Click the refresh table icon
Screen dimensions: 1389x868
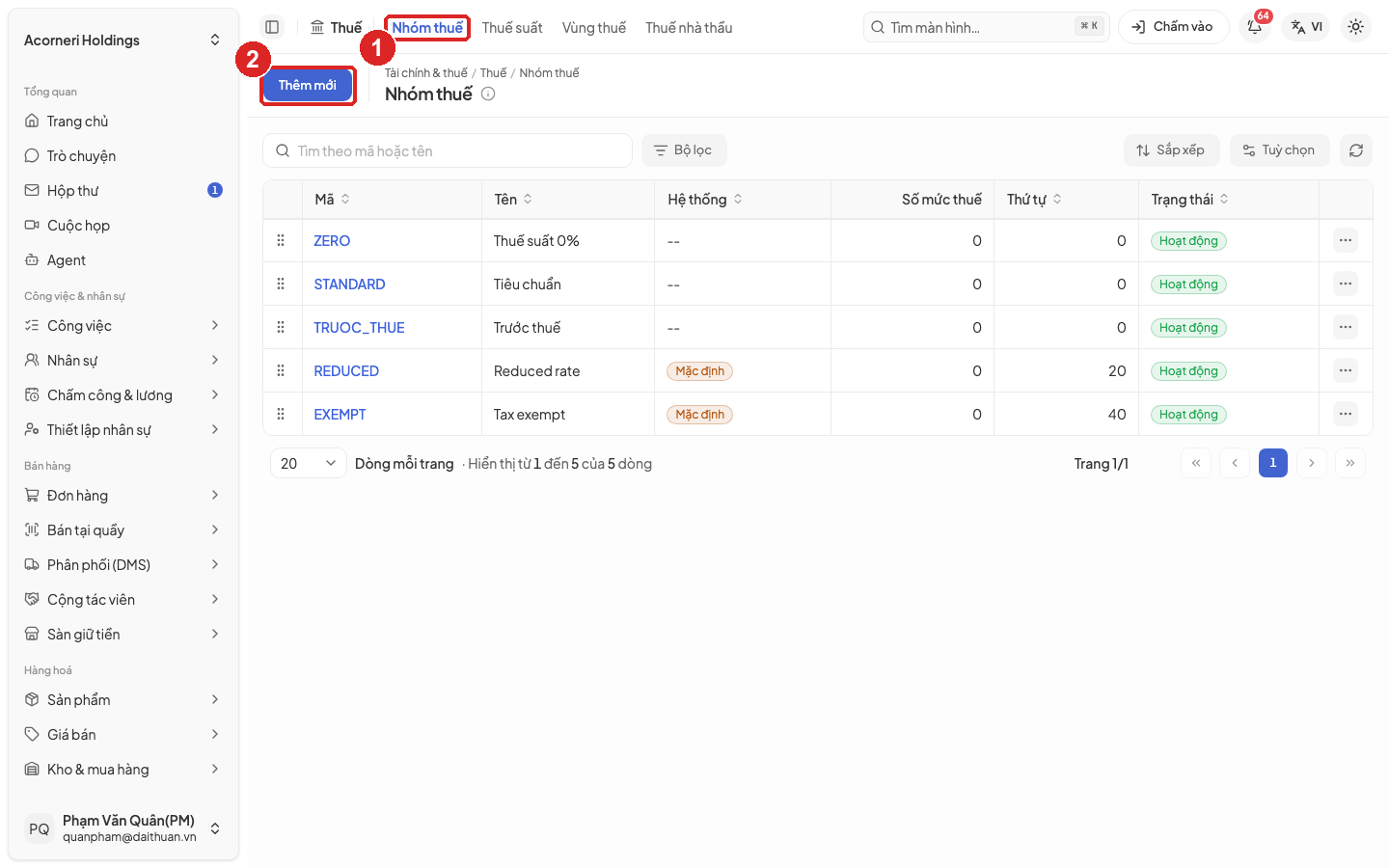1355,150
